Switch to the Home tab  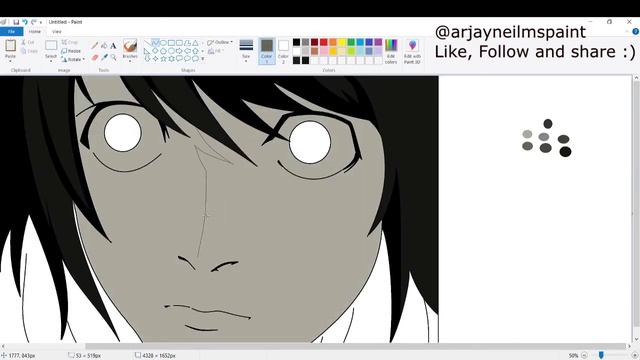[35, 31]
